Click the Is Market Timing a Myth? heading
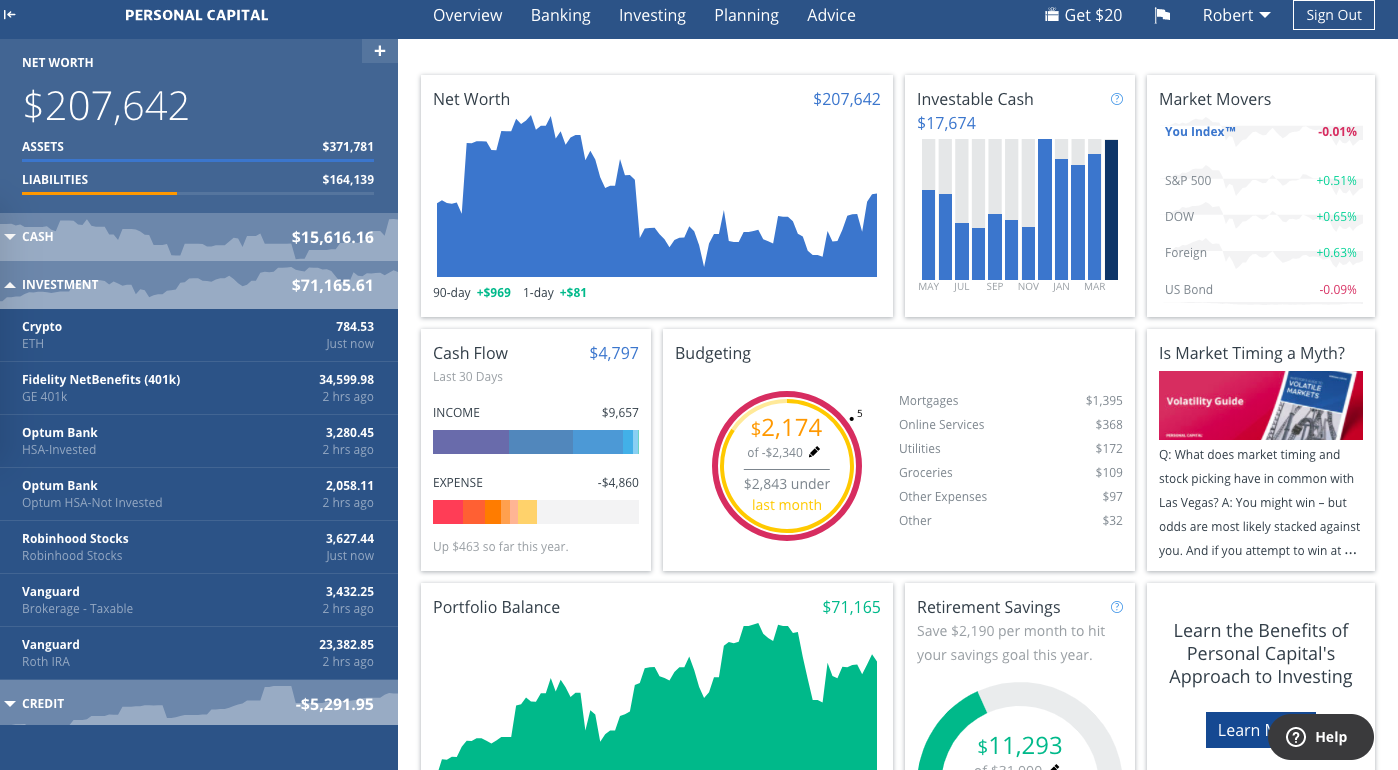 tap(1252, 353)
